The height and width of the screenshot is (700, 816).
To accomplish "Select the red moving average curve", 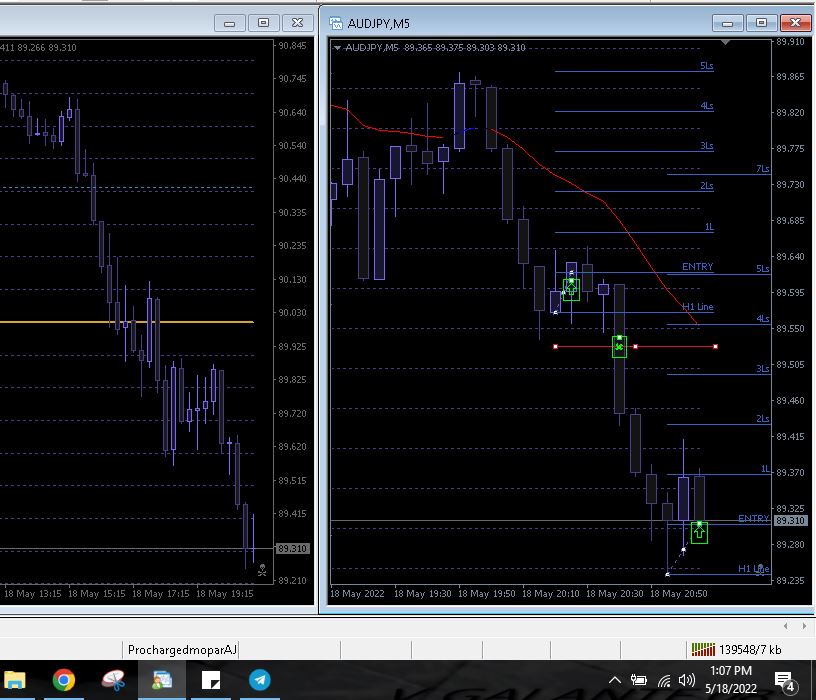I will 606,202.
